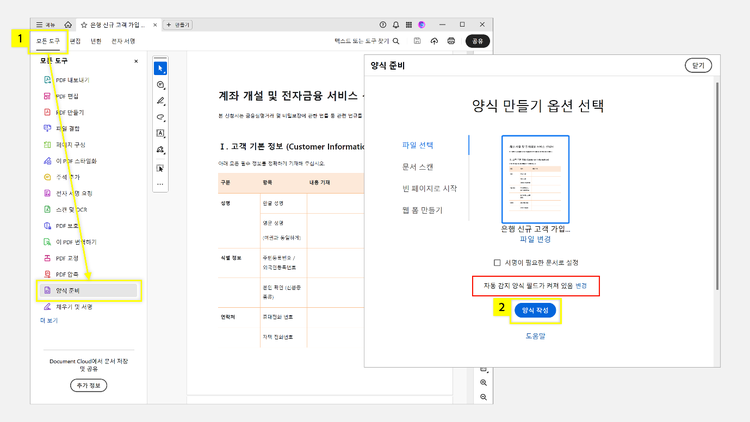Click the save disk icon
The image size is (750, 422).
coord(417,41)
